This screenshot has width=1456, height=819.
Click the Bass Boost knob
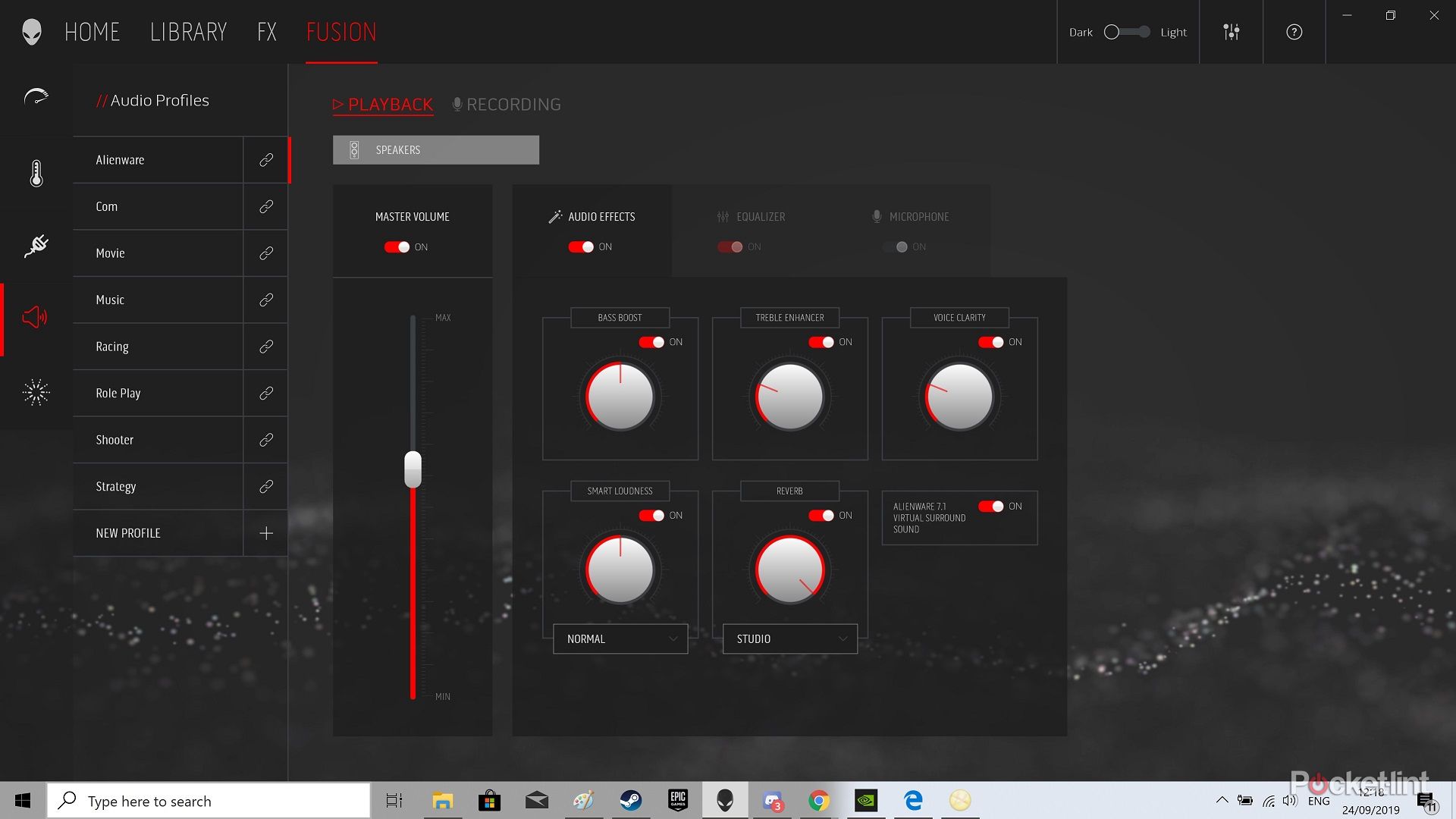[x=620, y=397]
